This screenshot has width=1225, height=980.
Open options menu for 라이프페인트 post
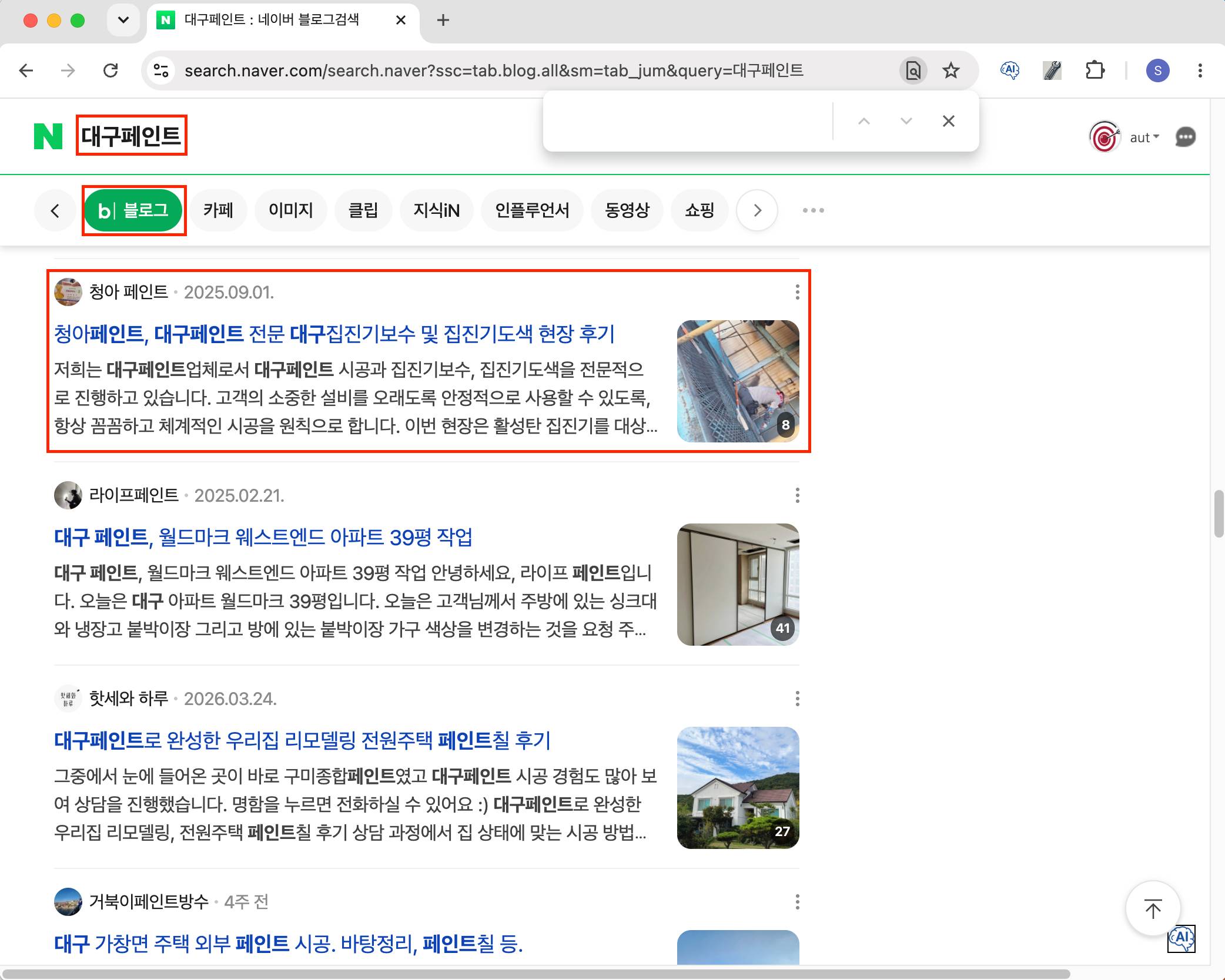click(797, 495)
